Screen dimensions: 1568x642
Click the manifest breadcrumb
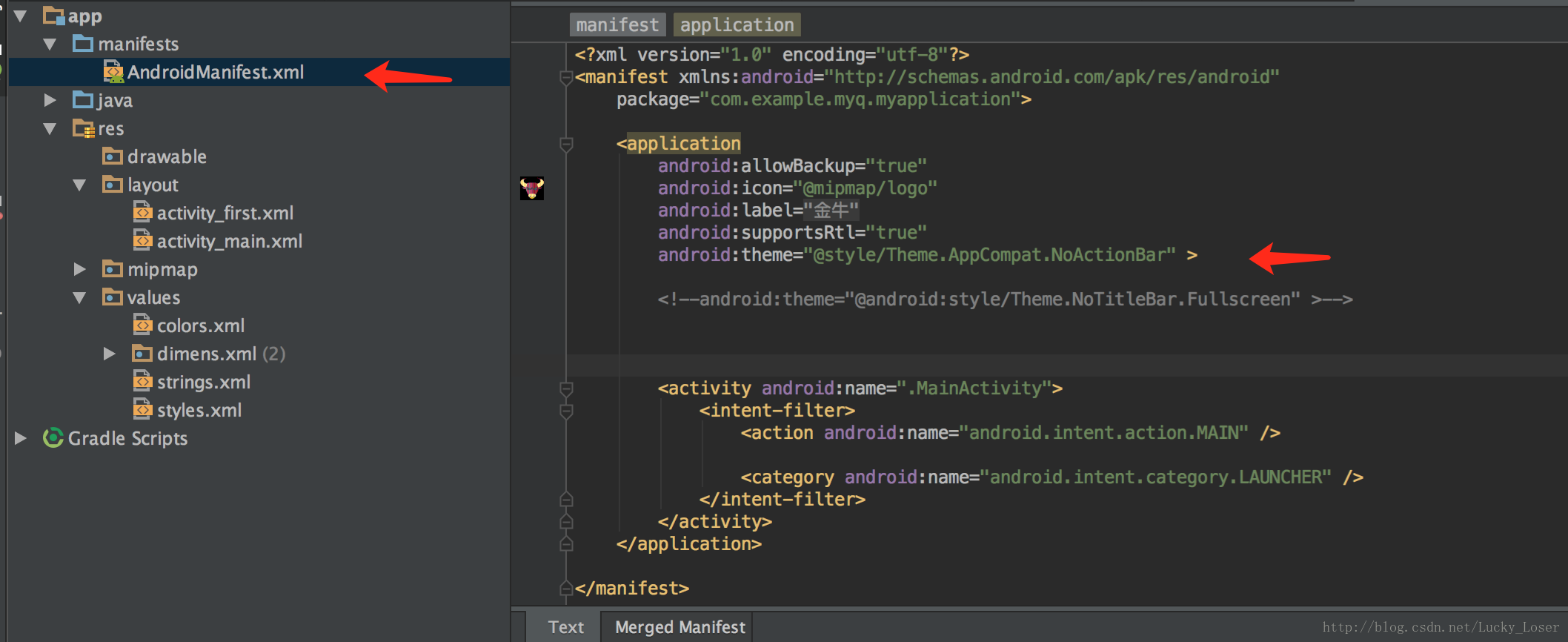[x=617, y=24]
